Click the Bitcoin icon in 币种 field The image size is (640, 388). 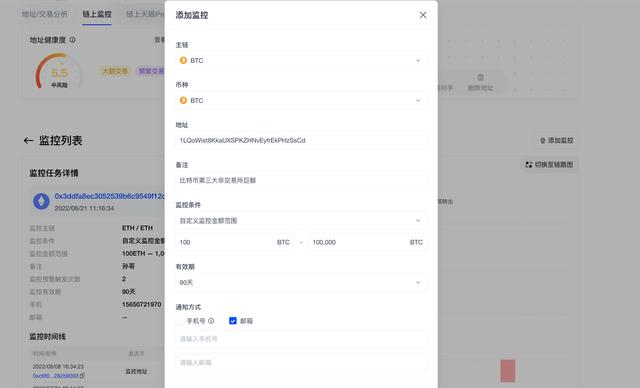183,100
